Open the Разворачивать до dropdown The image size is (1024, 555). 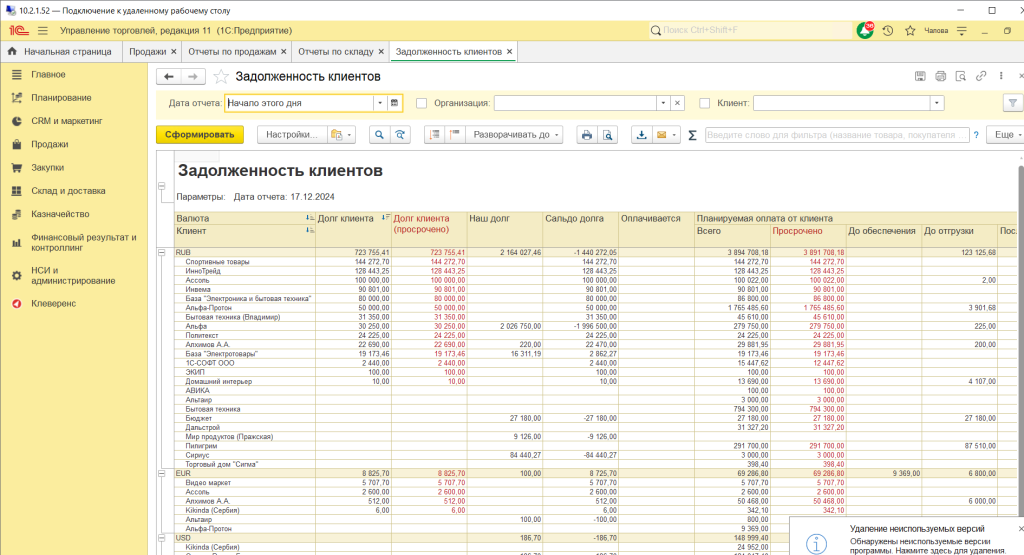516,135
